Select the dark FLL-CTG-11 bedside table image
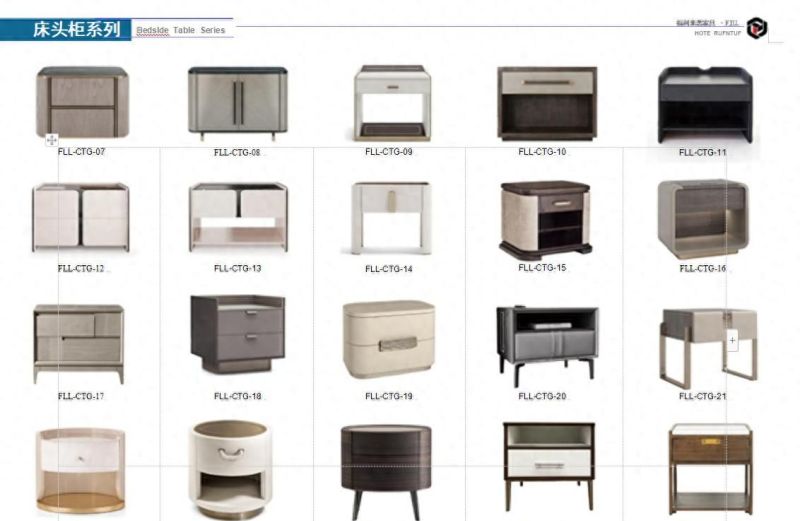 (705, 105)
